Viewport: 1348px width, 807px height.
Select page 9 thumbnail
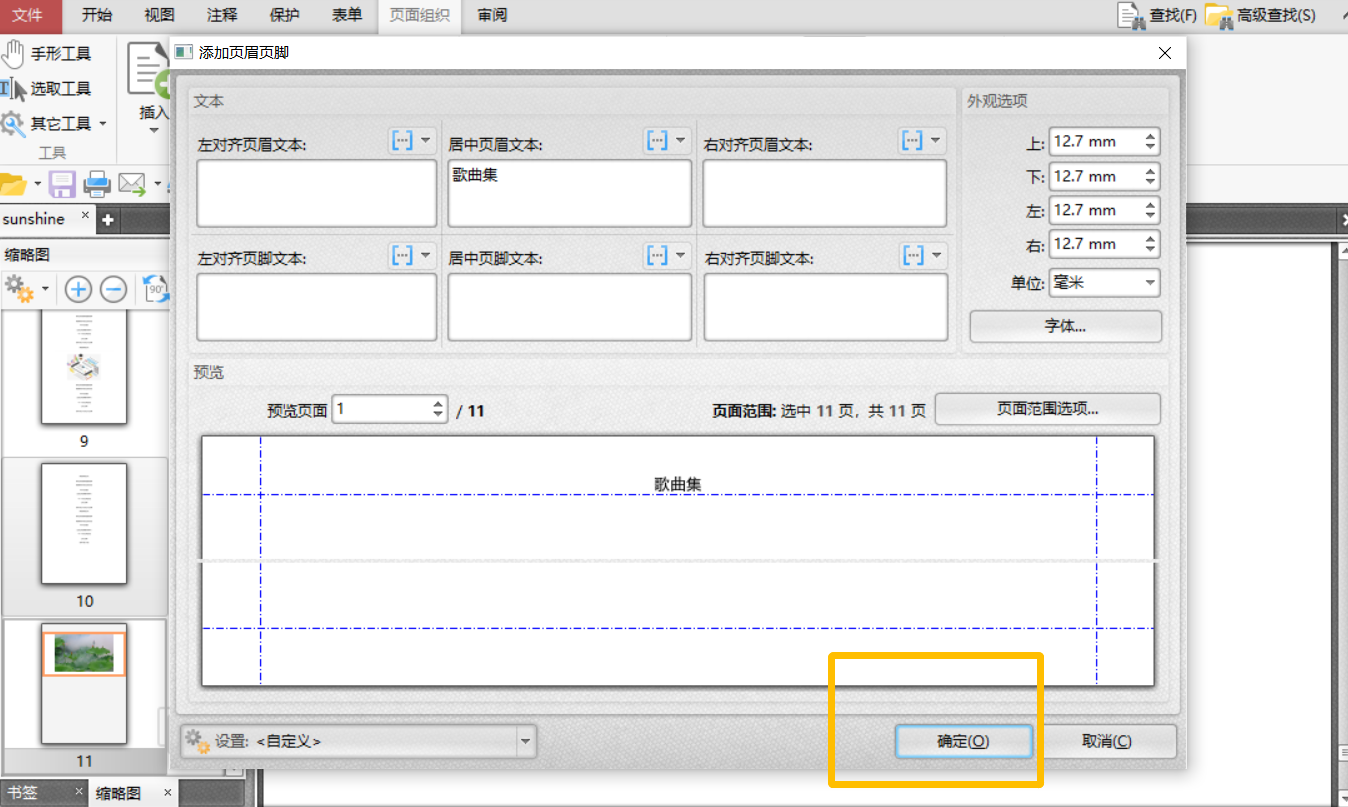click(84, 367)
